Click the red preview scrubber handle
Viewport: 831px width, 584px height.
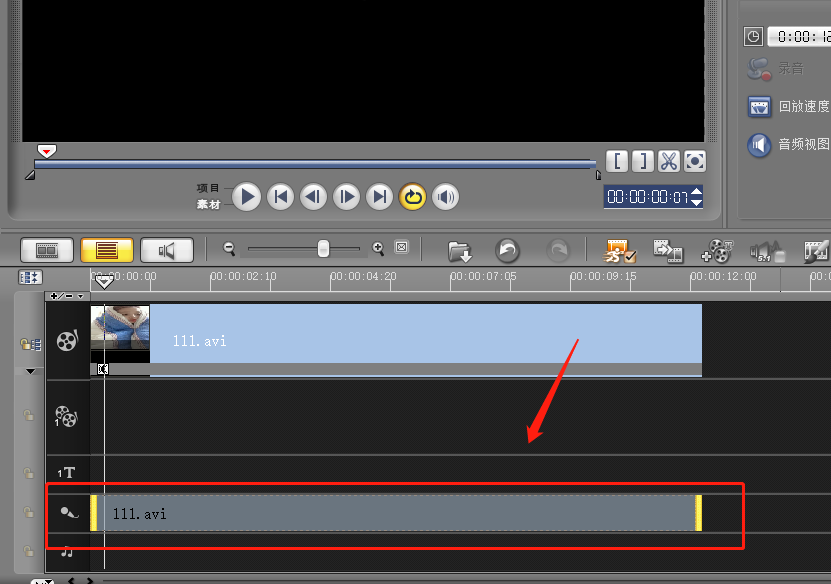tap(47, 151)
